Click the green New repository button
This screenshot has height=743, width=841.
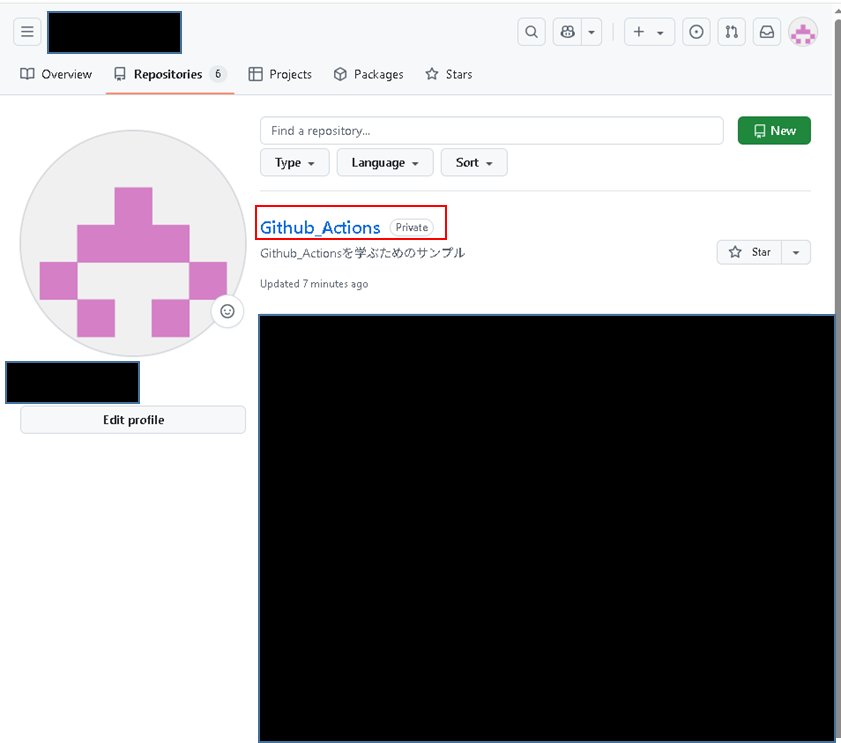[774, 130]
